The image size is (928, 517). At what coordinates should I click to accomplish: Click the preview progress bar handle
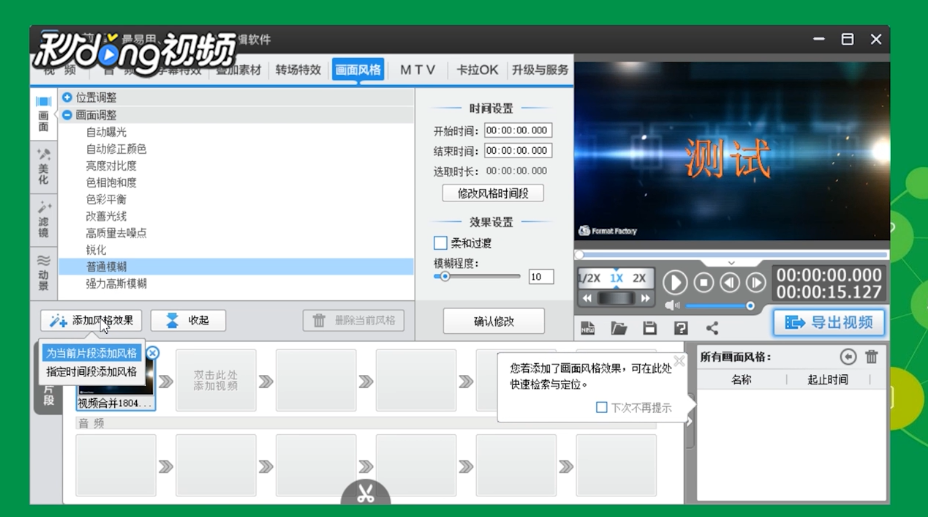[580, 255]
